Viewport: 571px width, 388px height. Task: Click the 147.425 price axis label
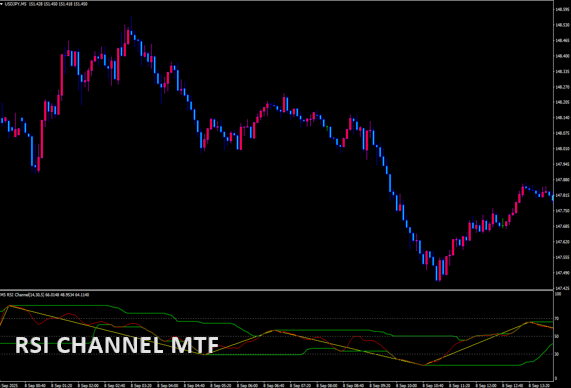[x=563, y=288]
